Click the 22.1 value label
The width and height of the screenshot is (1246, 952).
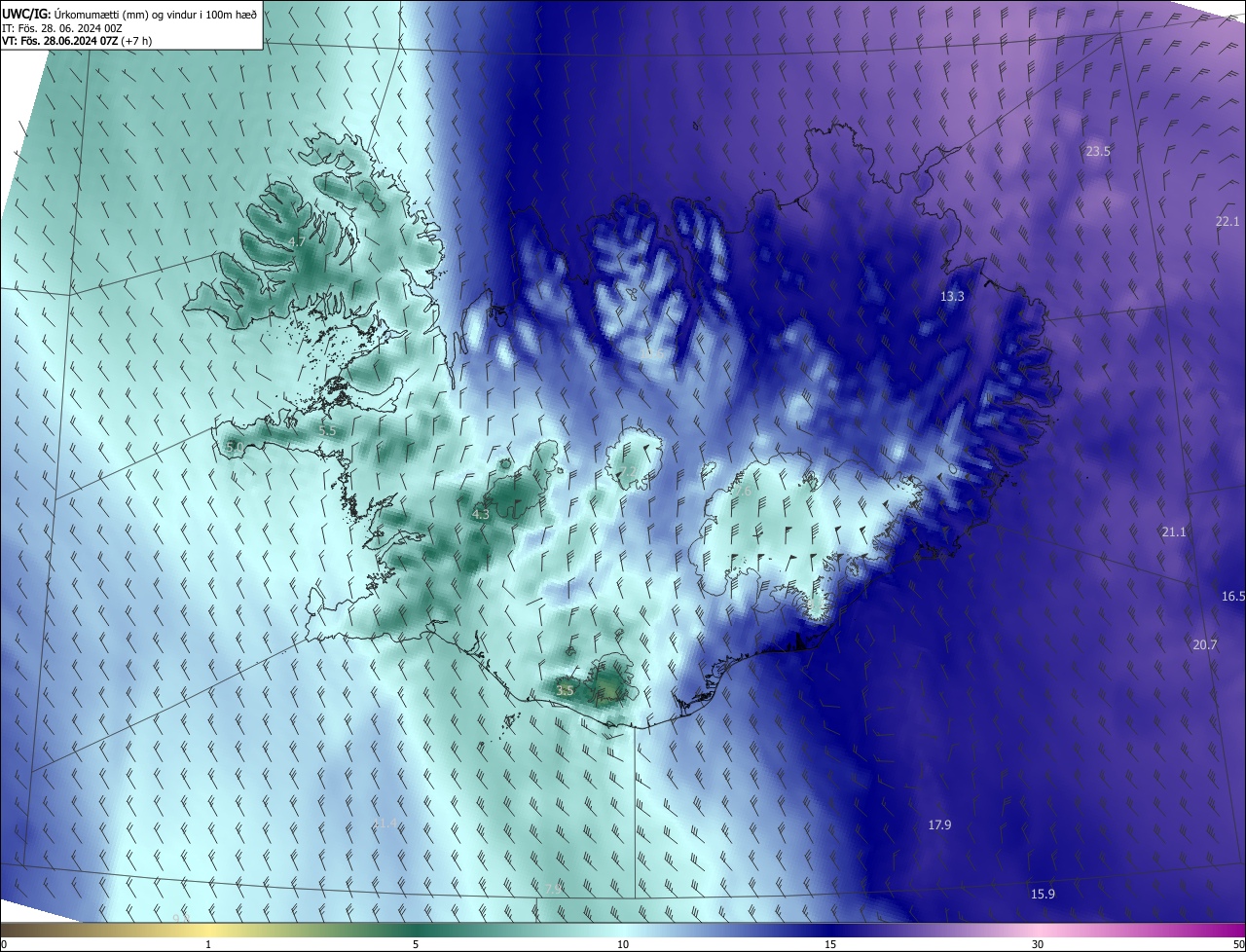pyautogui.click(x=1228, y=221)
